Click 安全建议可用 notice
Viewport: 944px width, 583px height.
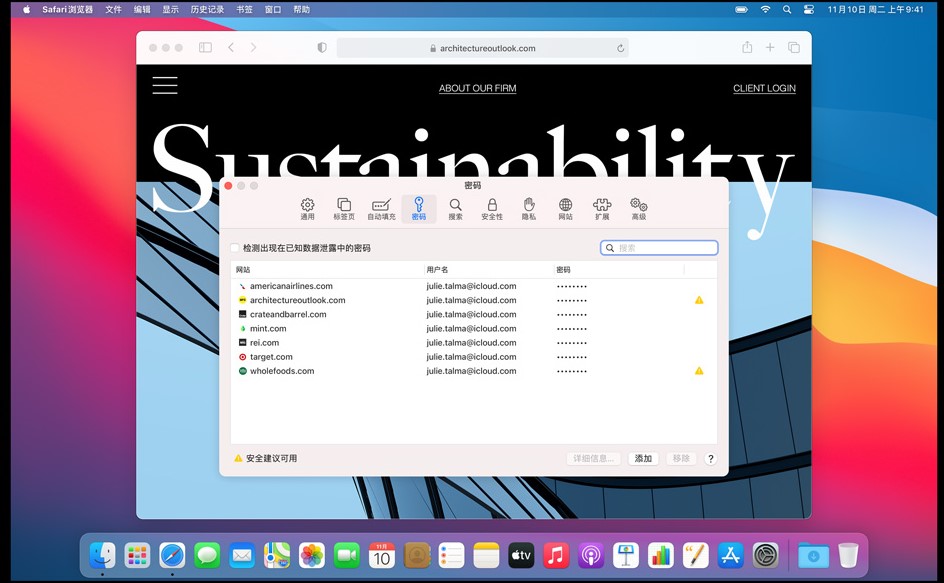click(x=266, y=458)
